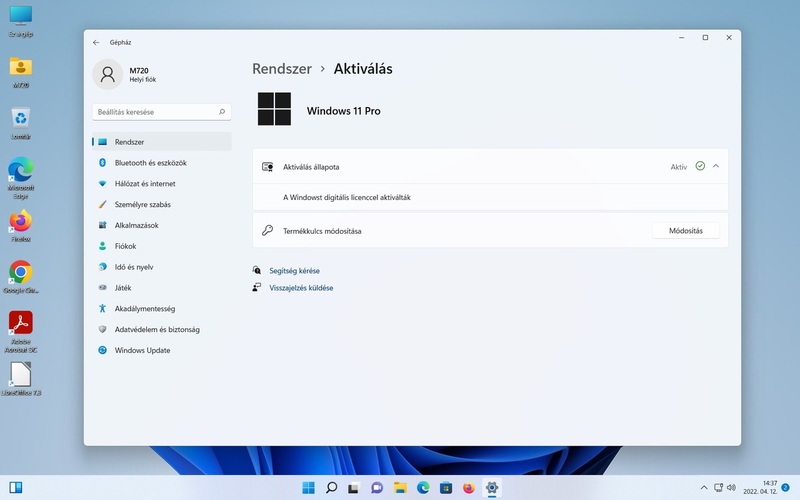Open Task View on the taskbar
The height and width of the screenshot is (500, 800).
click(x=354, y=488)
